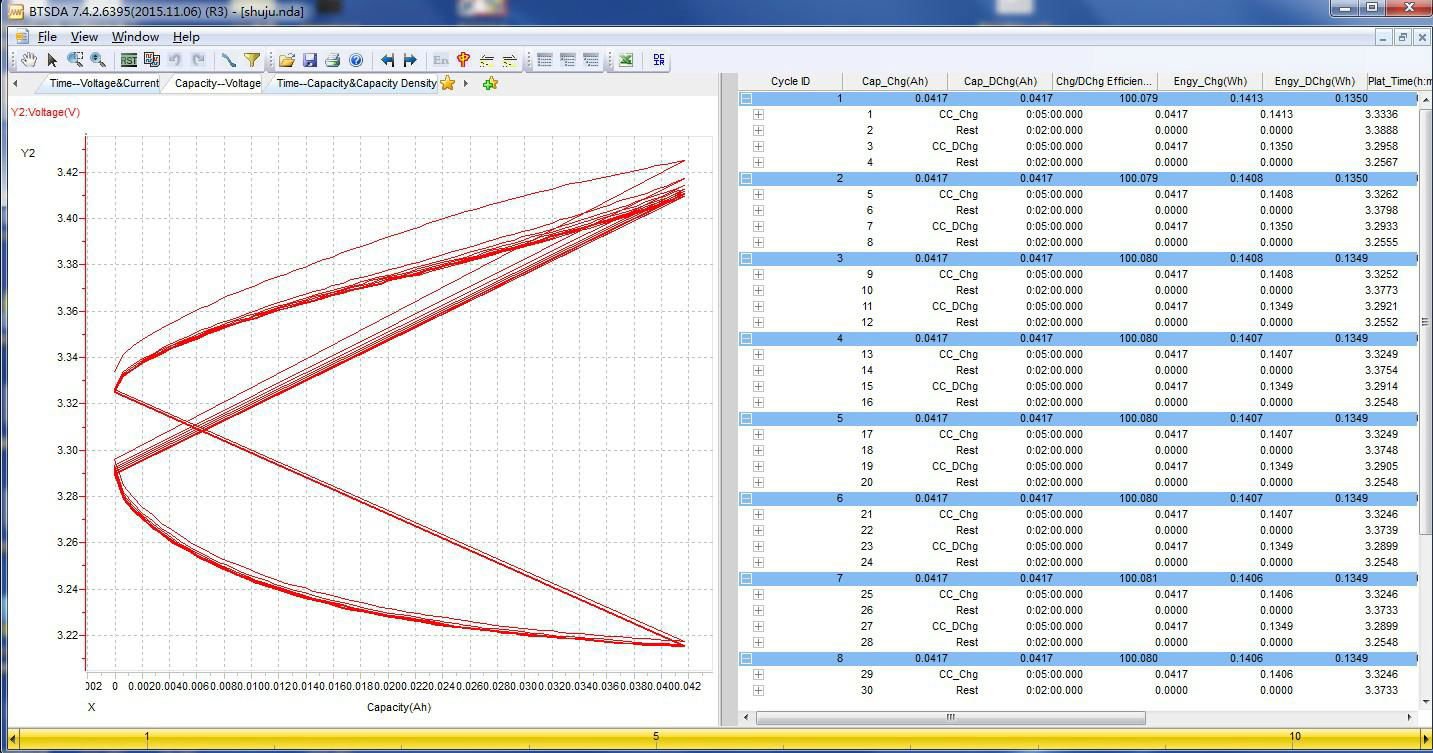Click the Engy_DChg(Wh) column header
The width and height of the screenshot is (1433, 753).
pyautogui.click(x=1314, y=81)
